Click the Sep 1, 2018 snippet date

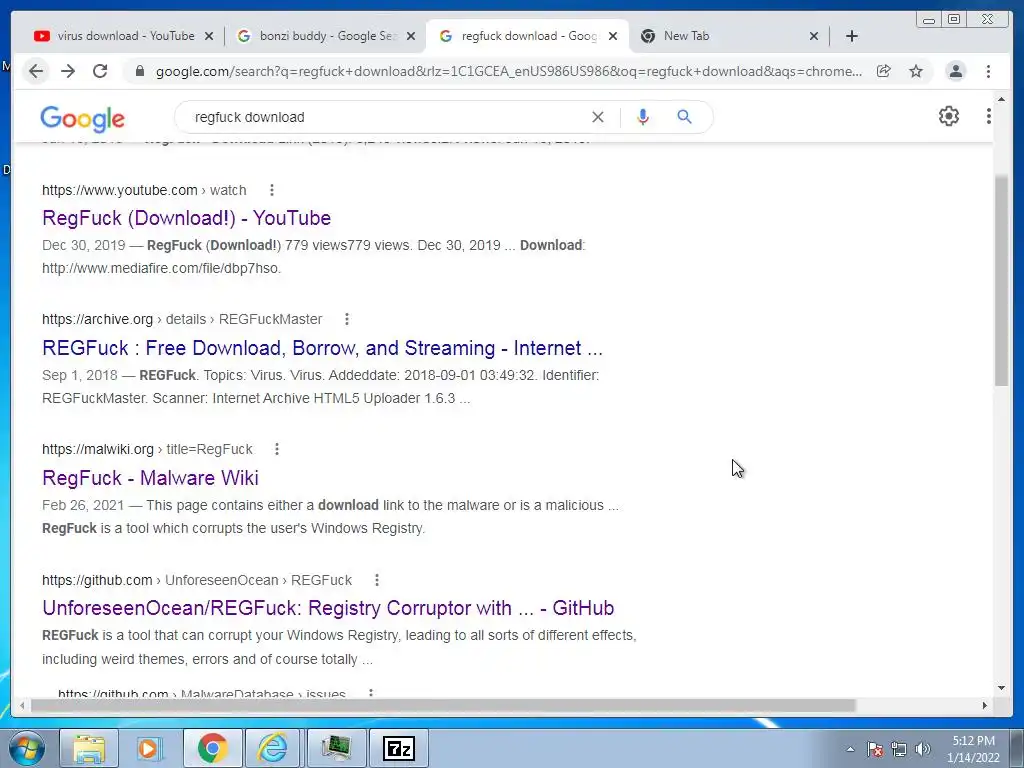(x=80, y=376)
